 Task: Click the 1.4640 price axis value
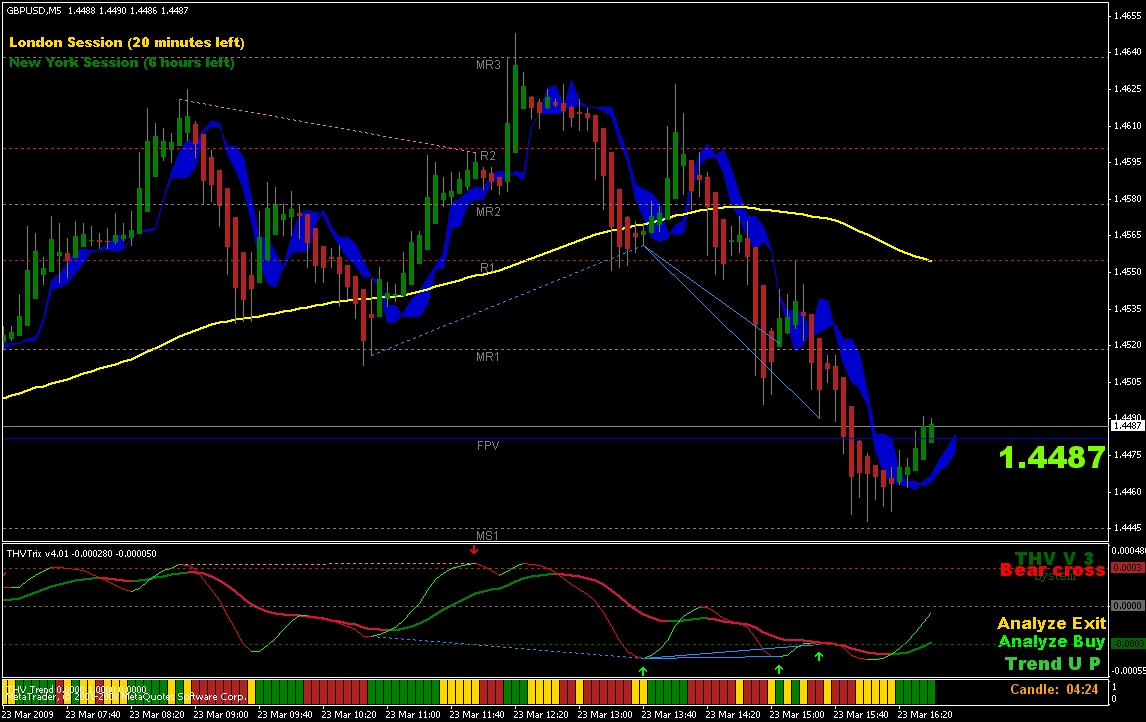[x=1128, y=52]
